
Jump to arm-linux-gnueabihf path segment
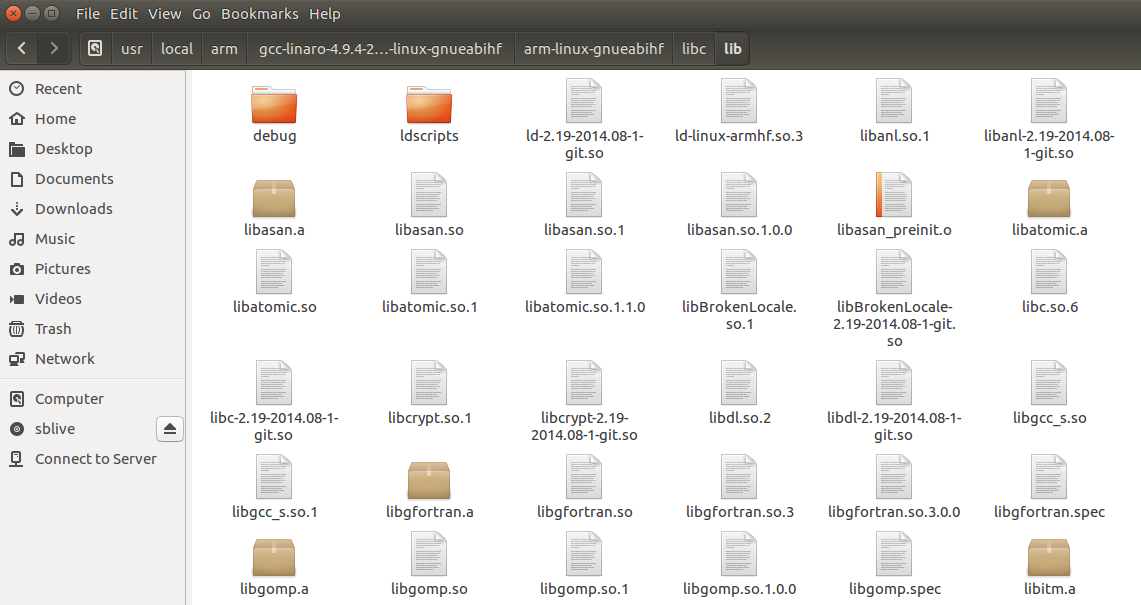tap(594, 49)
